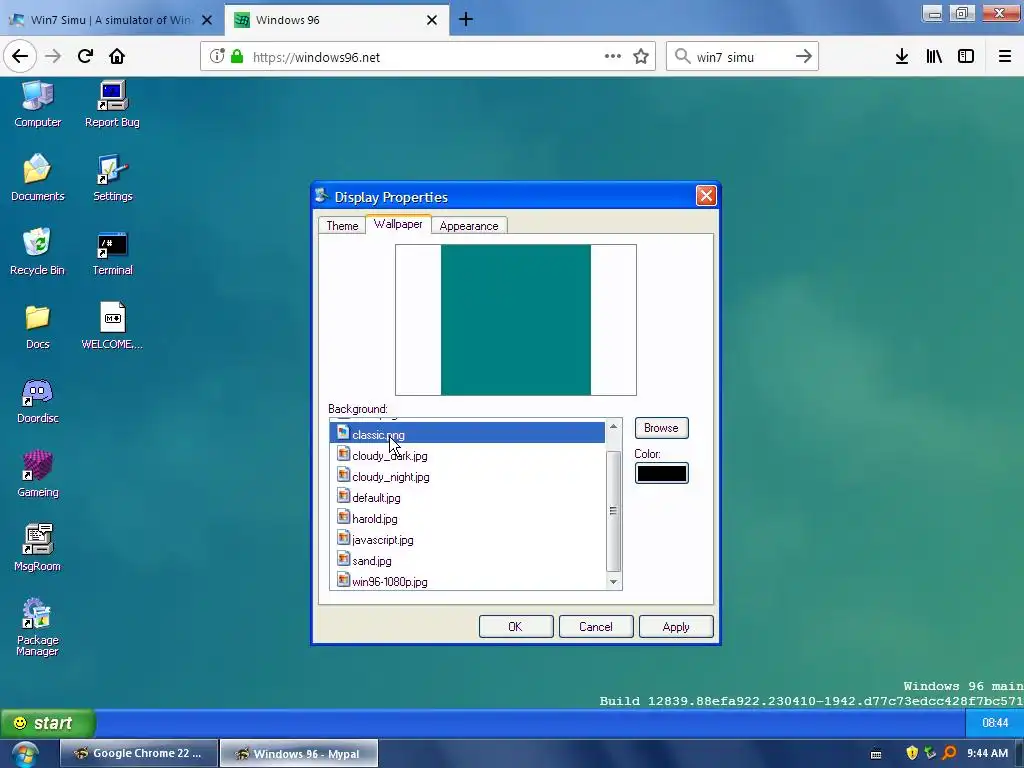Select harold.jpg wallpaper
The image size is (1024, 768).
(x=468, y=519)
